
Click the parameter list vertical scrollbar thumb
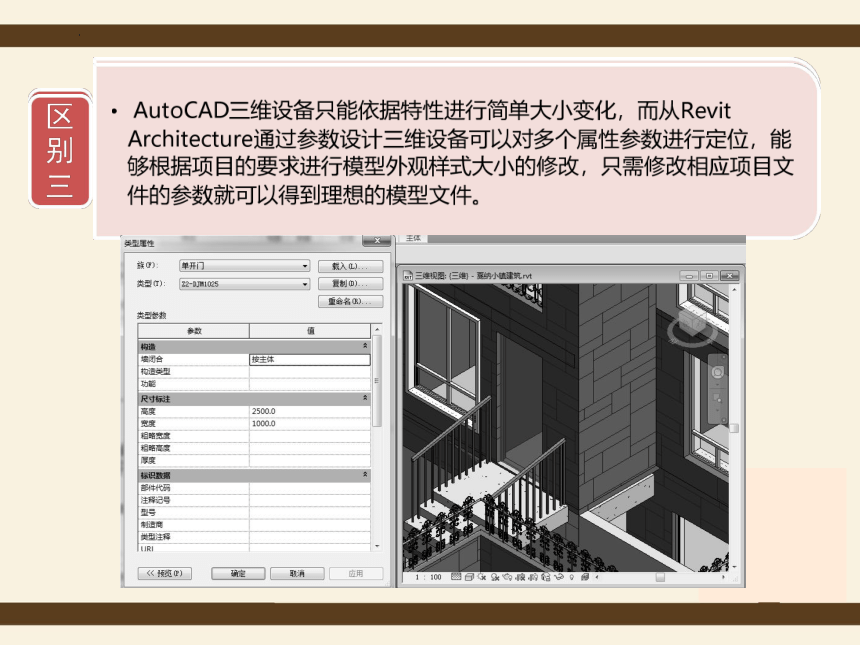point(377,381)
